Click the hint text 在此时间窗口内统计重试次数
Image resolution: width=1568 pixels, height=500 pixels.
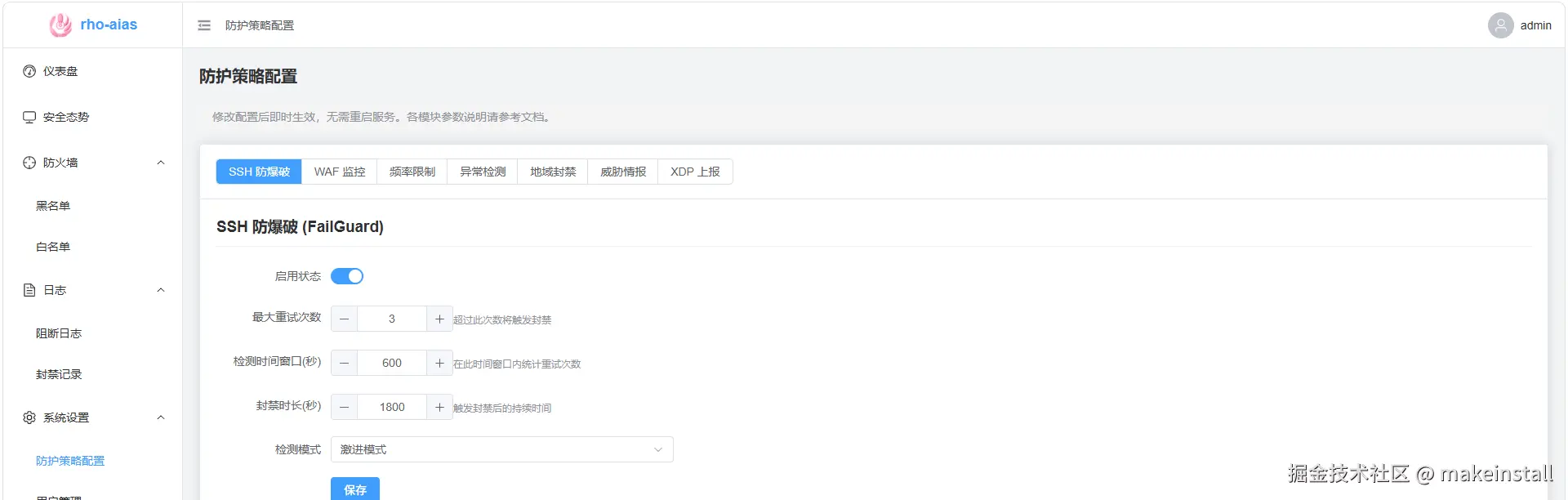(517, 364)
